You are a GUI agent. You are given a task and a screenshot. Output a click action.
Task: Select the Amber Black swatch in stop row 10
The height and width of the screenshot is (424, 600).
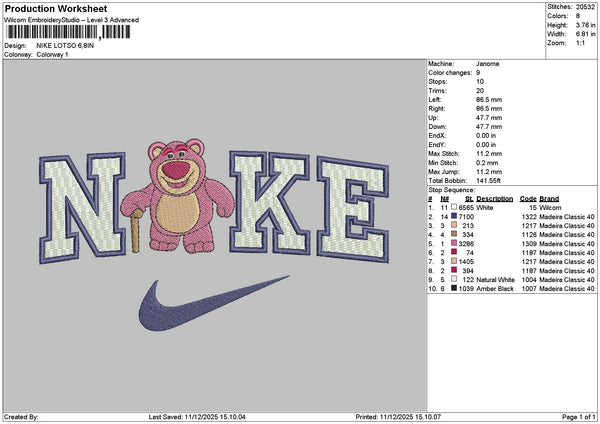click(x=454, y=288)
